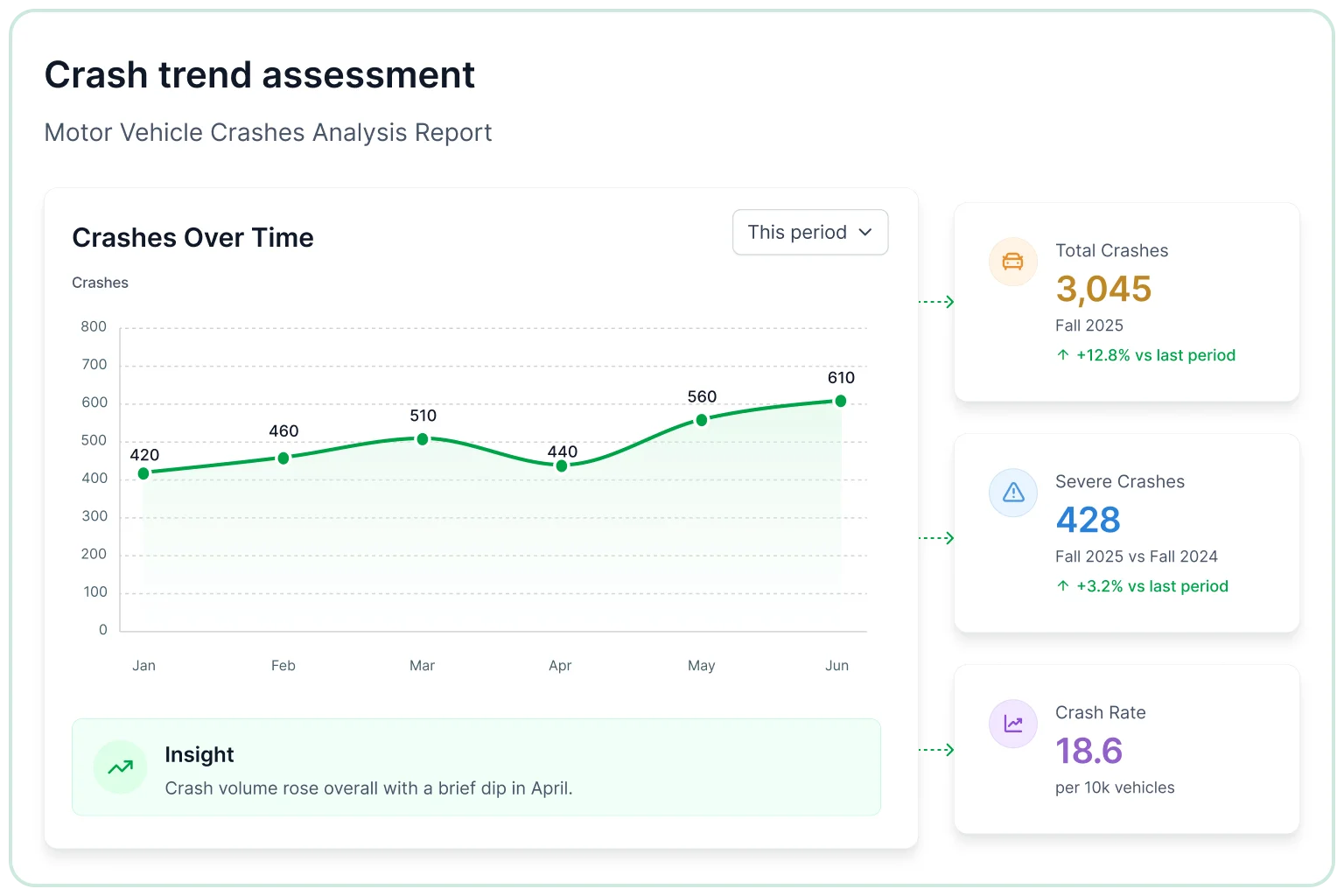
Task: Click the Crashes Over Time heading
Action: [192, 237]
